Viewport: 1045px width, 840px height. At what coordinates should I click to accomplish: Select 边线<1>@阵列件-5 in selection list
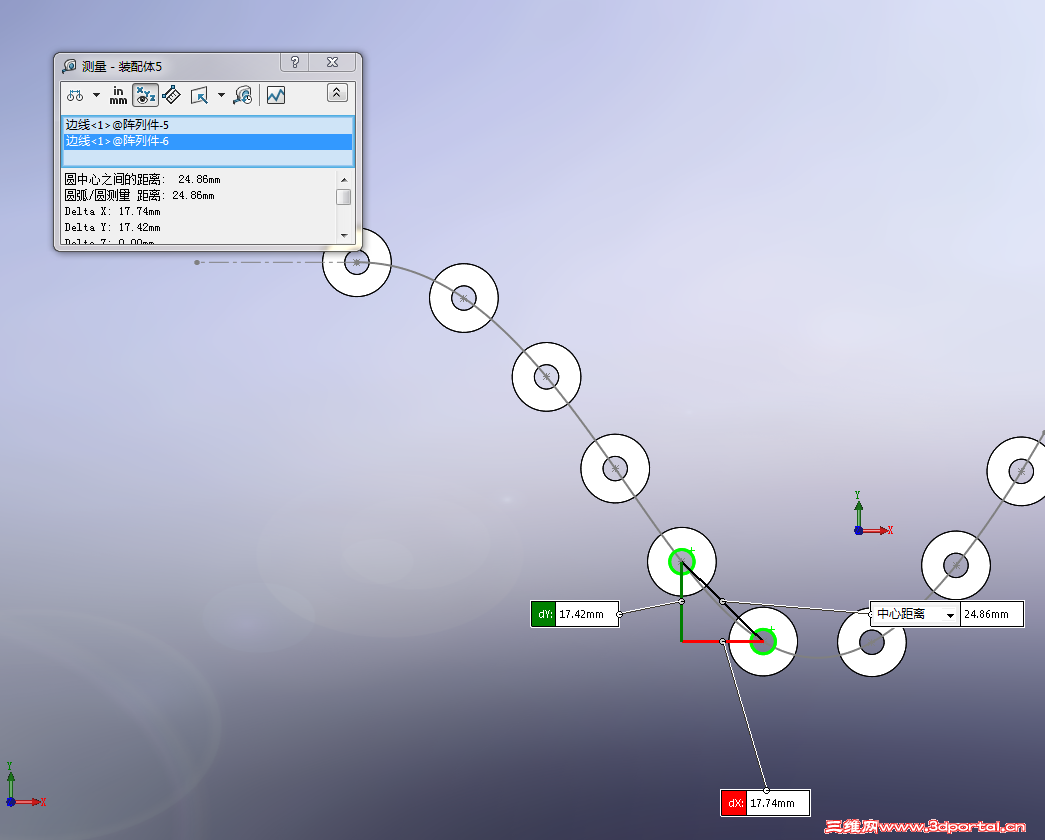[x=207, y=125]
